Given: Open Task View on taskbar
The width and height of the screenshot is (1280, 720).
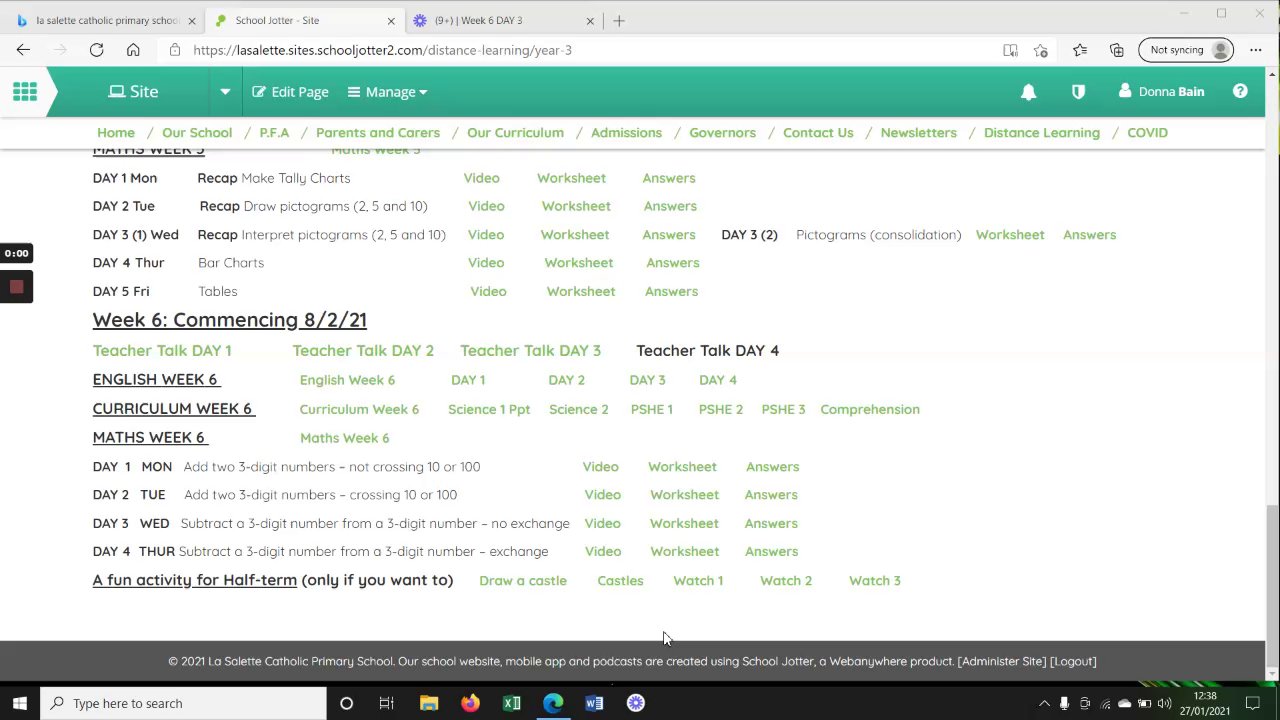Looking at the screenshot, I should click(386, 703).
